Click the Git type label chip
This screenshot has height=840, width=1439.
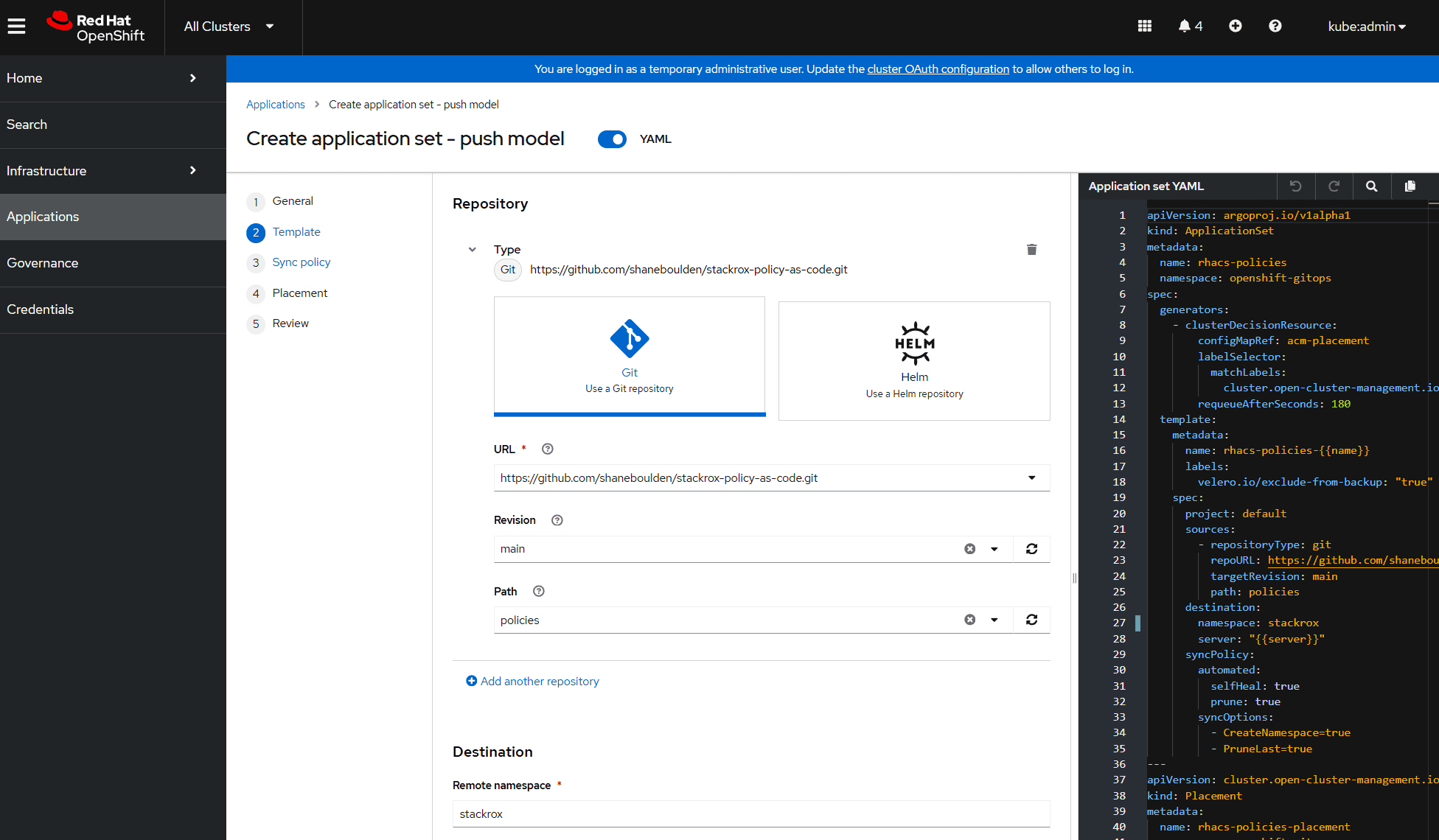tap(508, 270)
